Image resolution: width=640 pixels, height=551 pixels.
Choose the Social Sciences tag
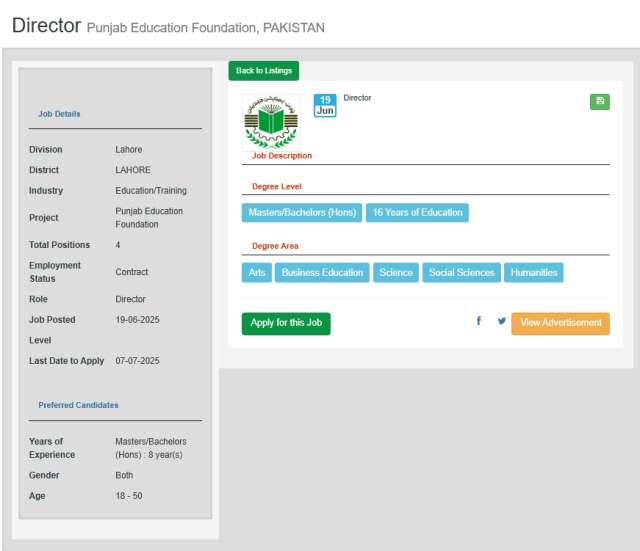tap(461, 272)
